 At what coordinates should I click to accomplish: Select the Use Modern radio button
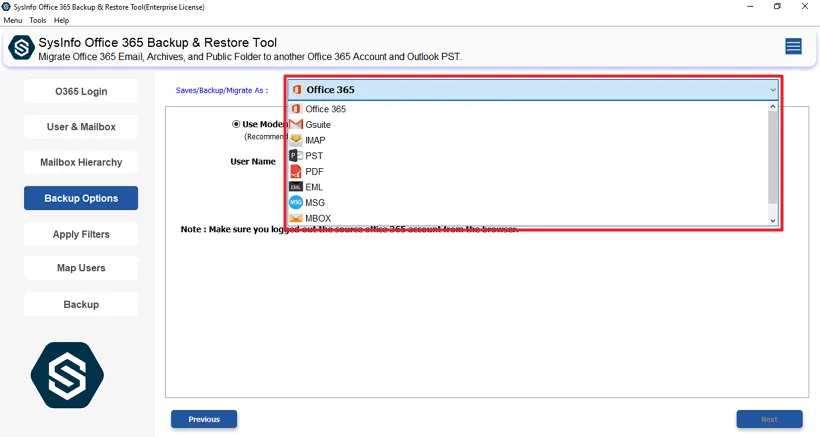click(x=236, y=125)
